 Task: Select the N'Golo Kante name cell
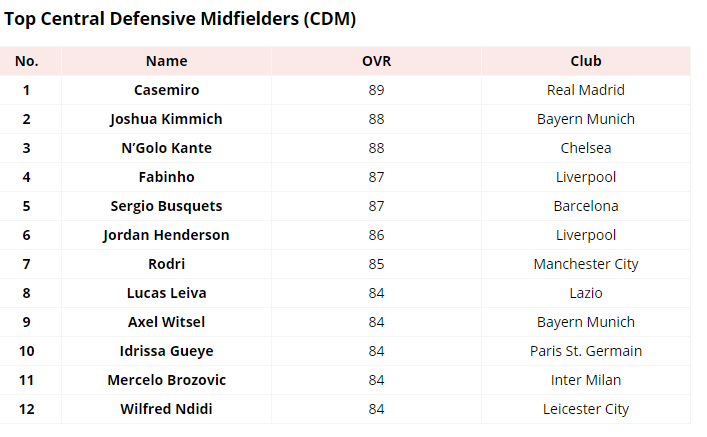tap(166, 148)
